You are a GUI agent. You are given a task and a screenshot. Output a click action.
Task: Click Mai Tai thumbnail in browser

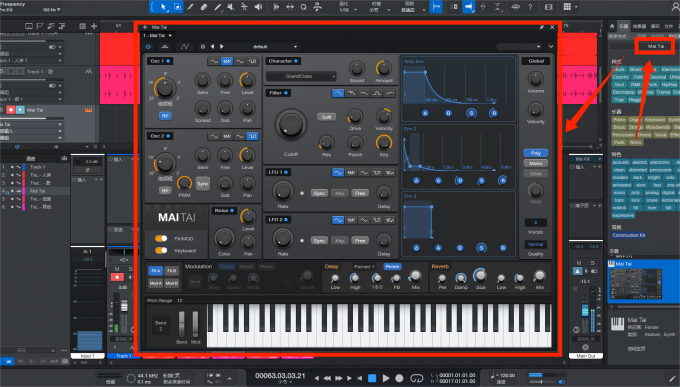(x=635, y=284)
